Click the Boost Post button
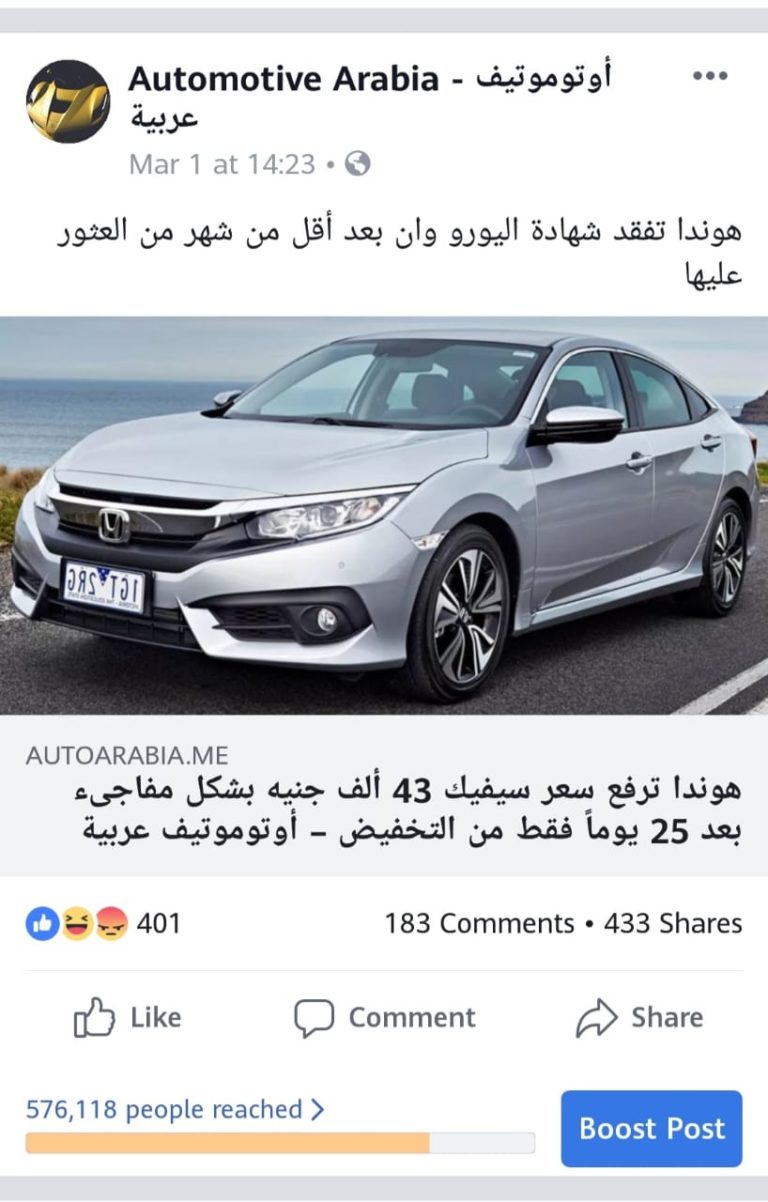Image resolution: width=768 pixels, height=1202 pixels. [651, 1129]
